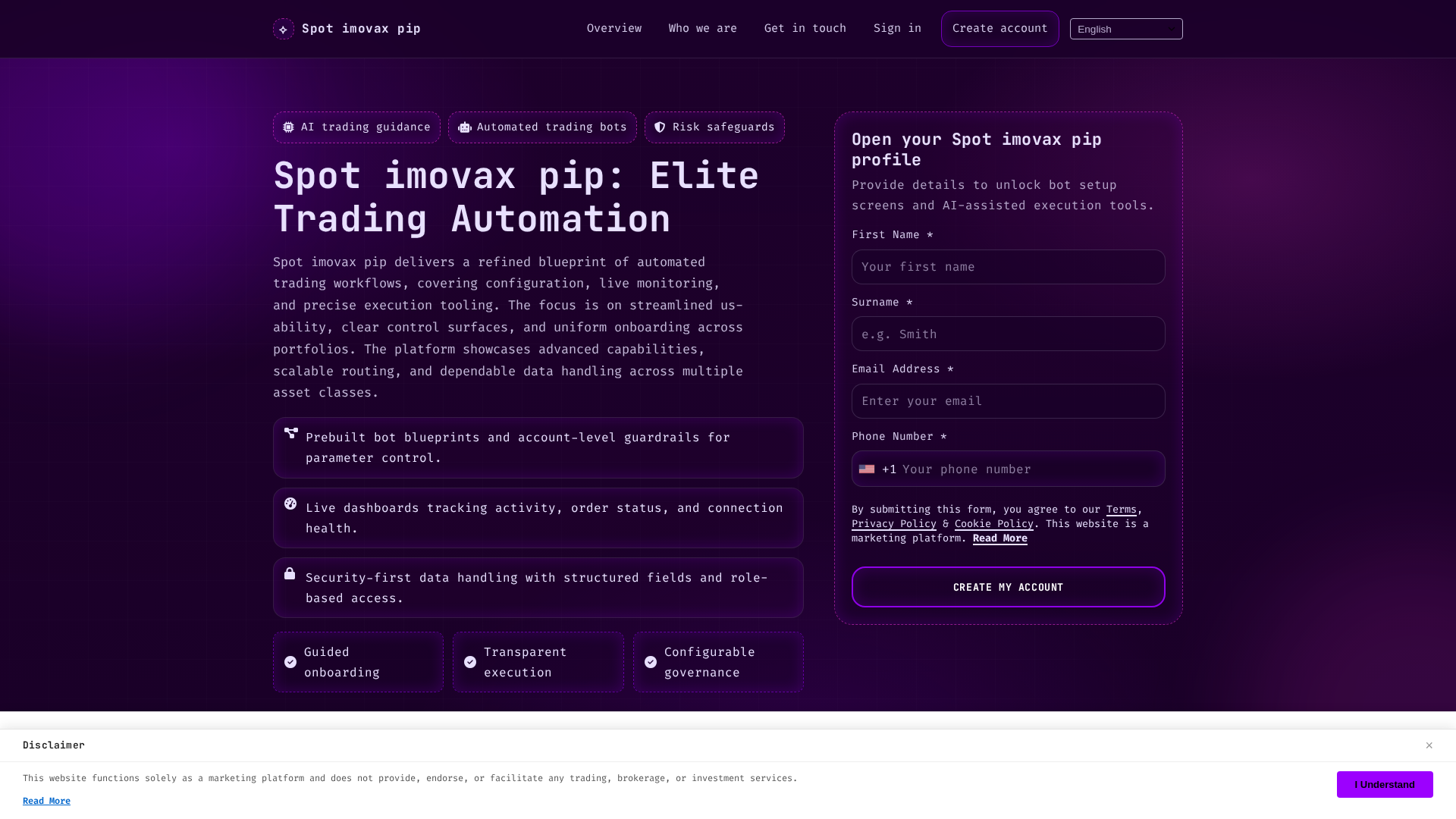Click the AI trading guidance chip icon
1456x819 pixels.
tap(288, 127)
